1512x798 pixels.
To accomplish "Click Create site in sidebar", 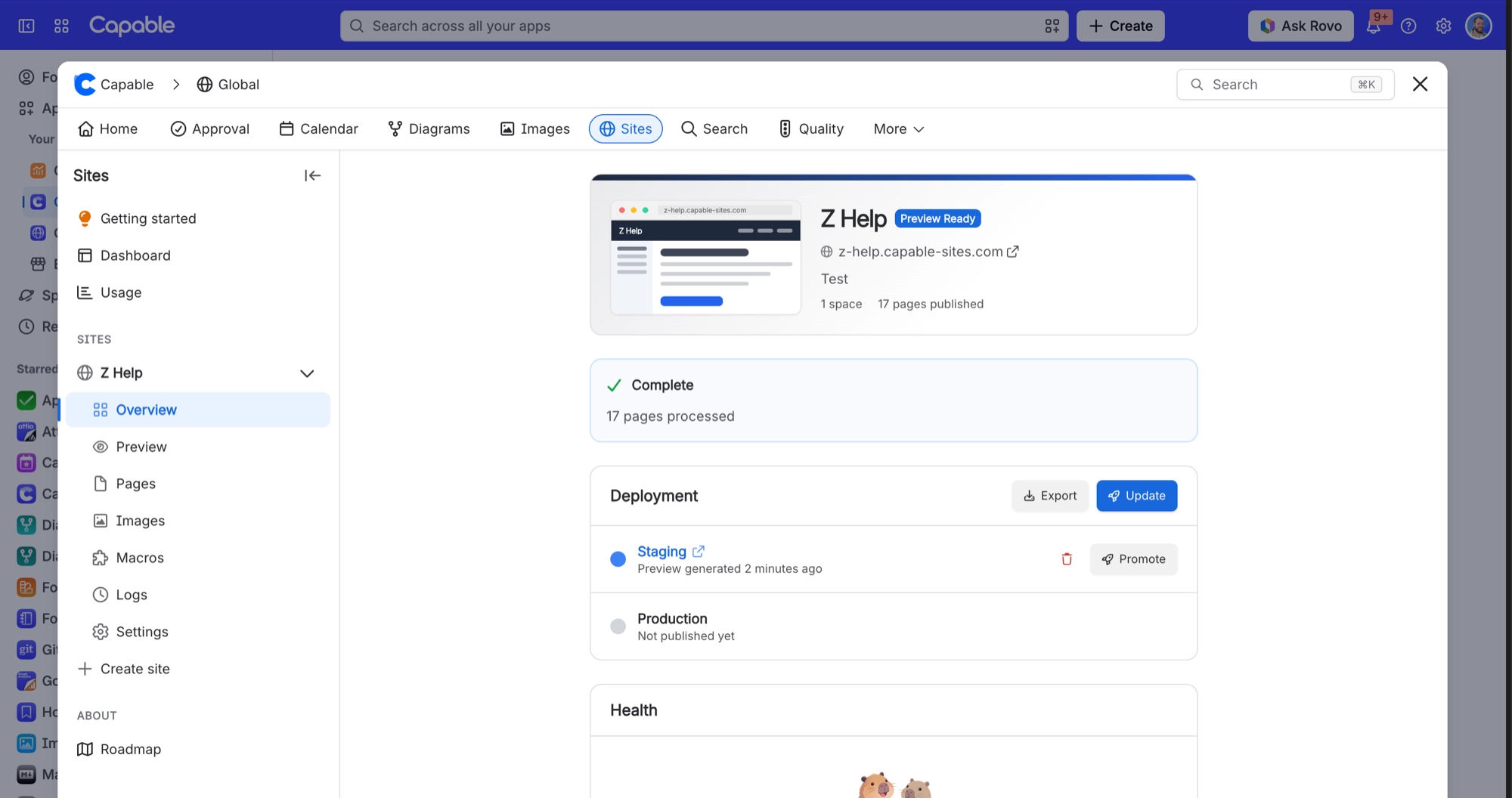I will [197, 669].
